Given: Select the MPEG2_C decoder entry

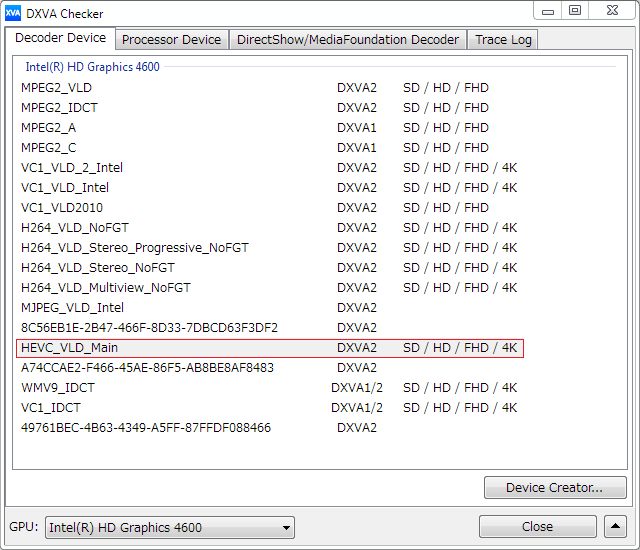Looking at the screenshot, I should 269,148.
